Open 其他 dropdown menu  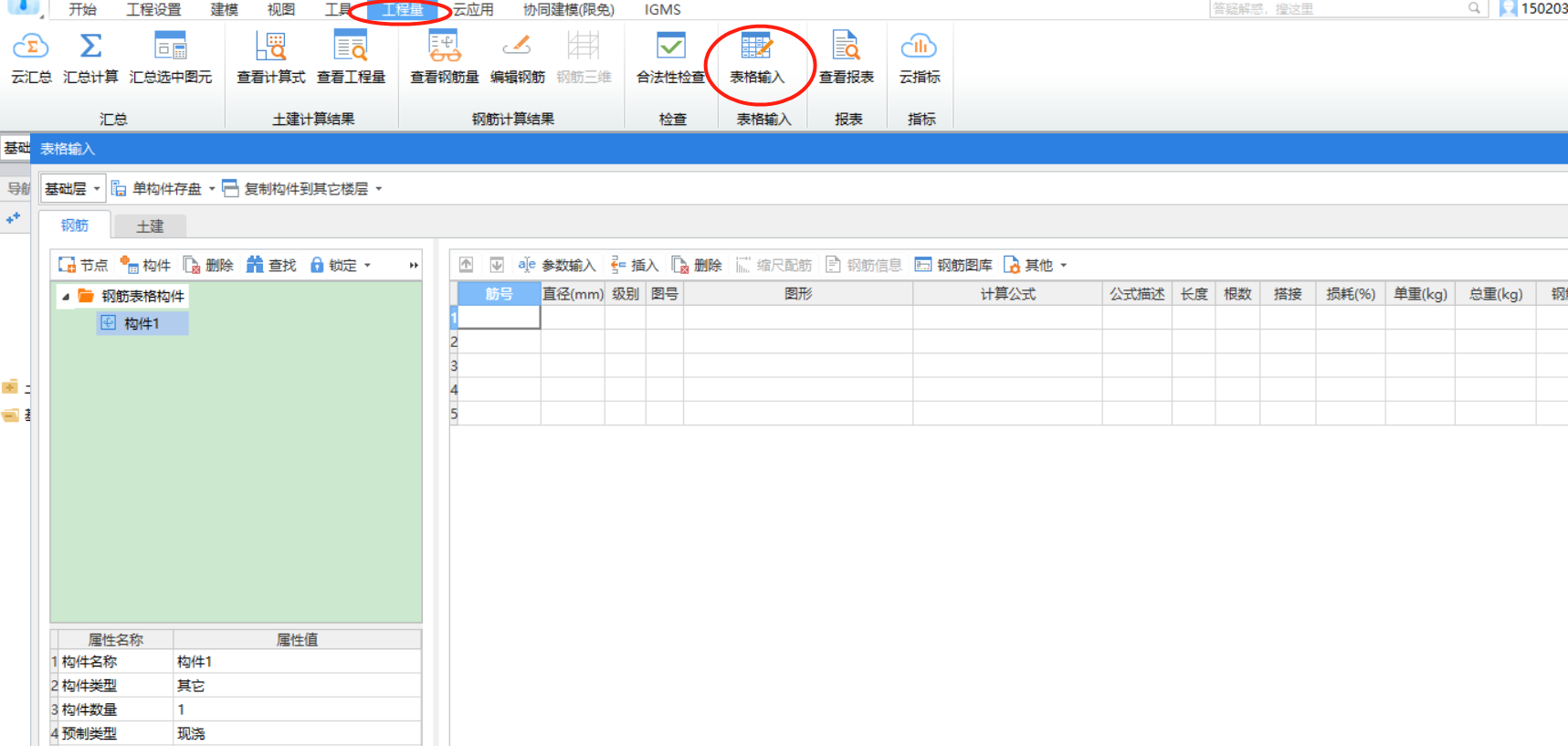click(x=1035, y=265)
